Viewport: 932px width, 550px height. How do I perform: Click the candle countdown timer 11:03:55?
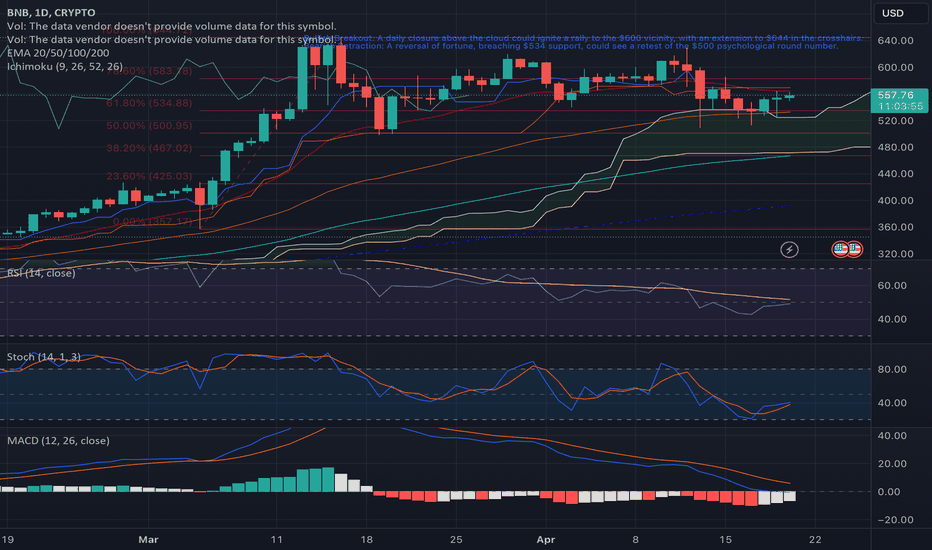900,106
